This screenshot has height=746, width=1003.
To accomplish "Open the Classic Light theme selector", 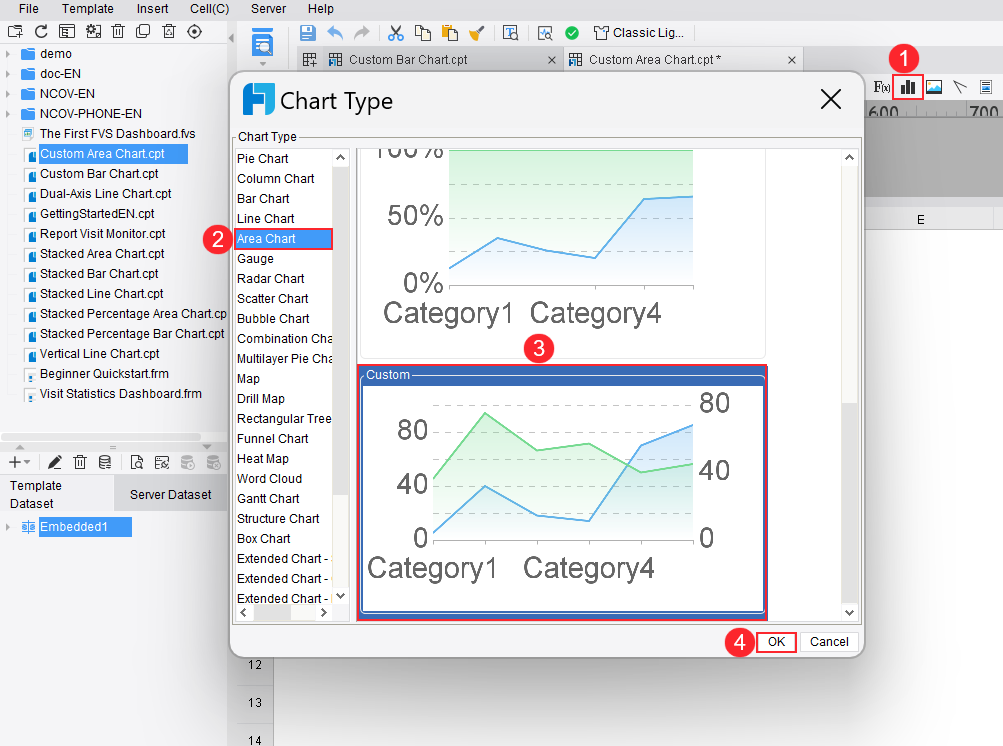I will click(639, 33).
